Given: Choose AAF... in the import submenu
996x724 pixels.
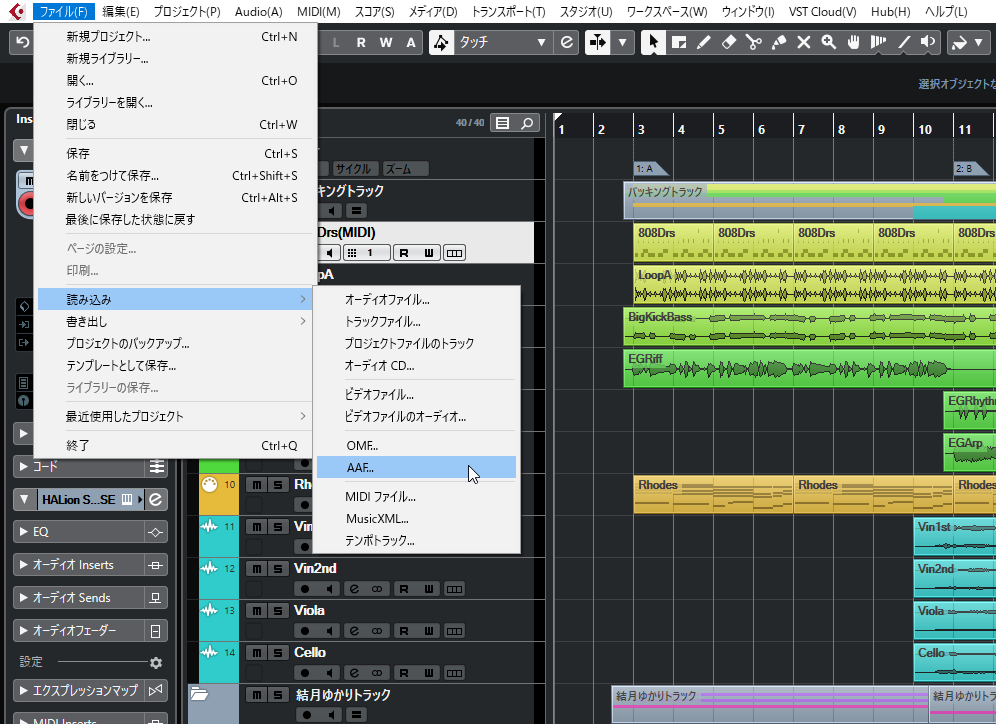Looking at the screenshot, I should pos(416,467).
